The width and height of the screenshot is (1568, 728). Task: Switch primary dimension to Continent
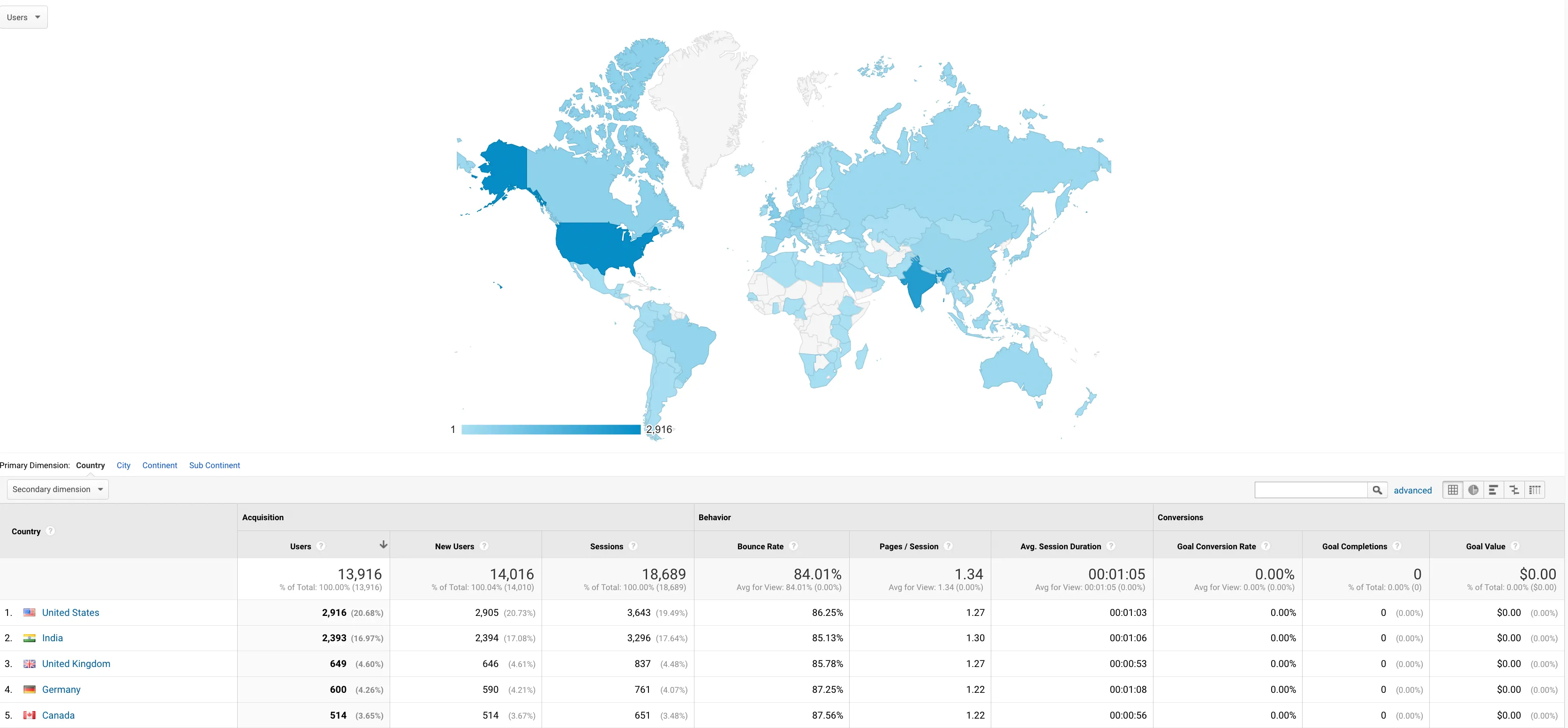pos(159,465)
